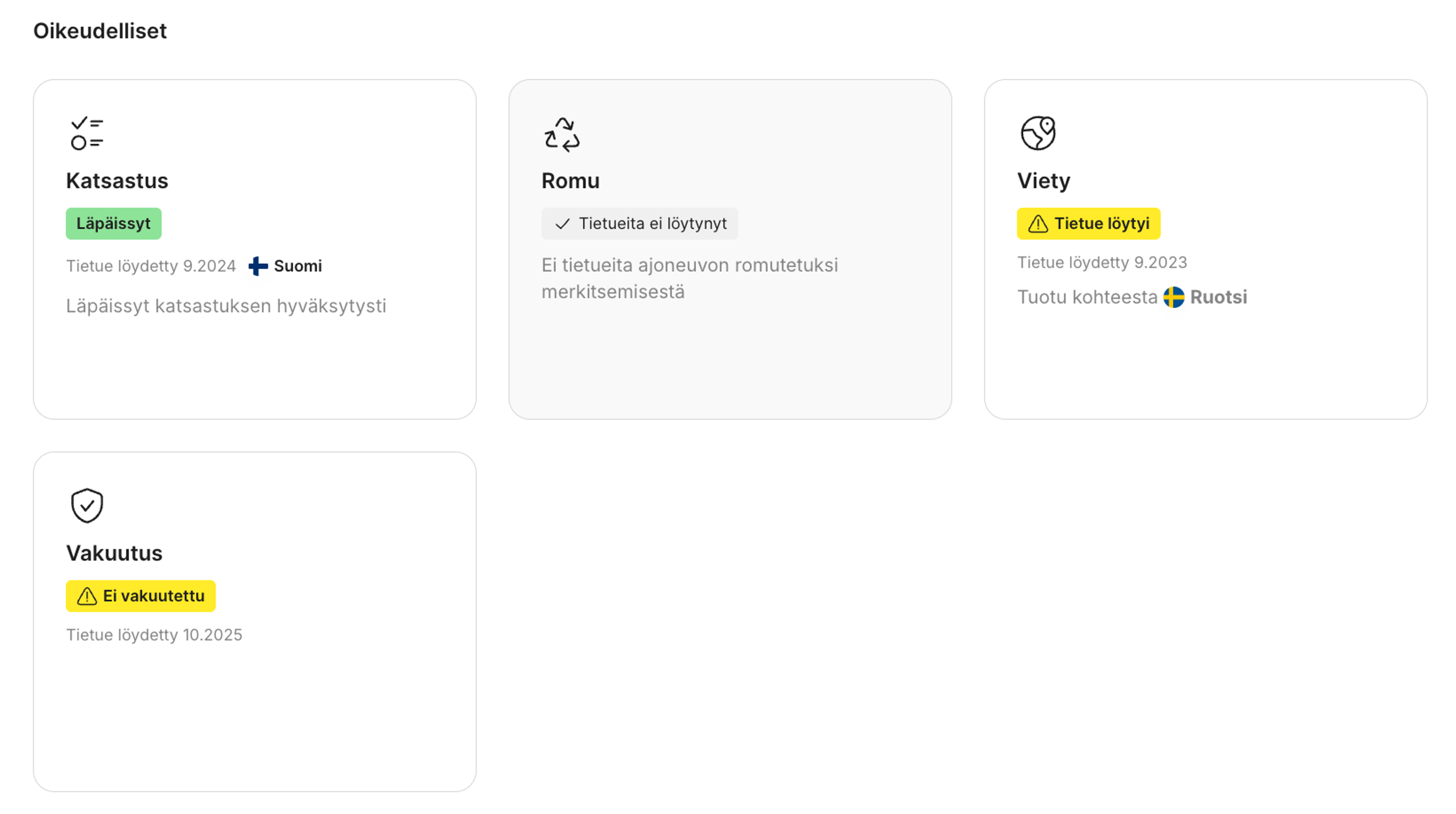Open the Oikeudelliset section heading

100,31
